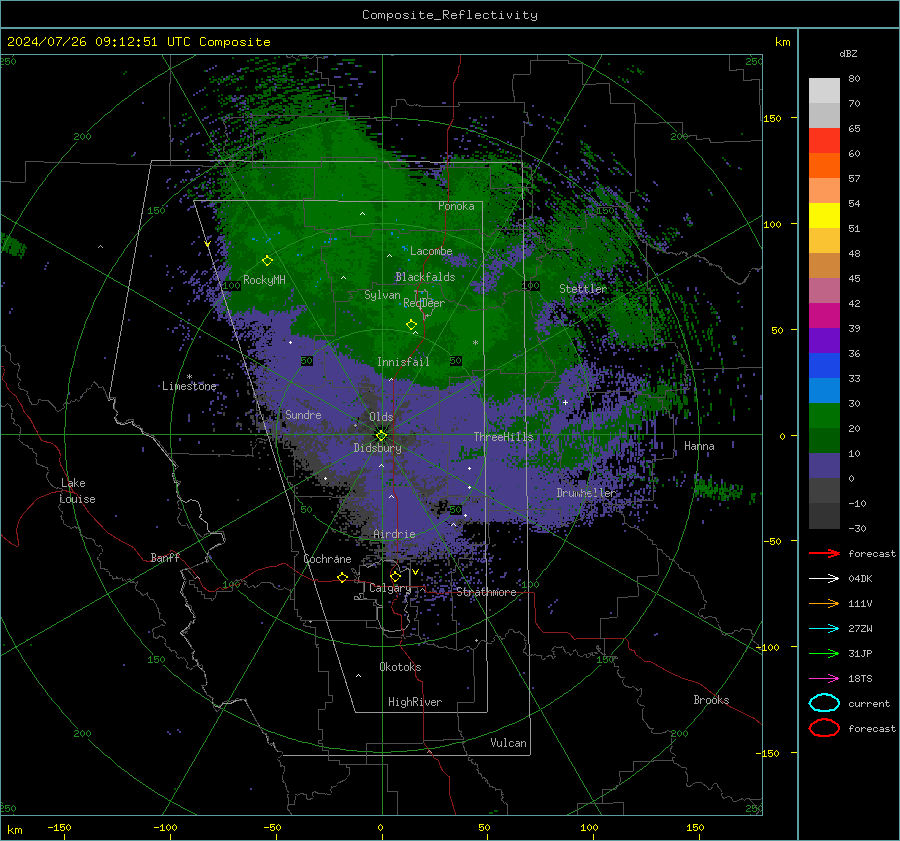Click the 'km' unit label at bottom left
900x841 pixels.
coord(14,830)
